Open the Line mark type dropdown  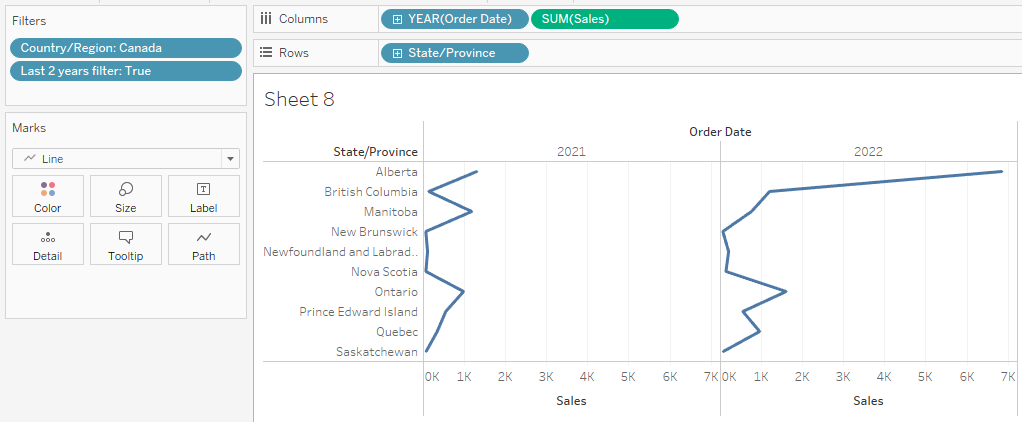pyautogui.click(x=231, y=158)
